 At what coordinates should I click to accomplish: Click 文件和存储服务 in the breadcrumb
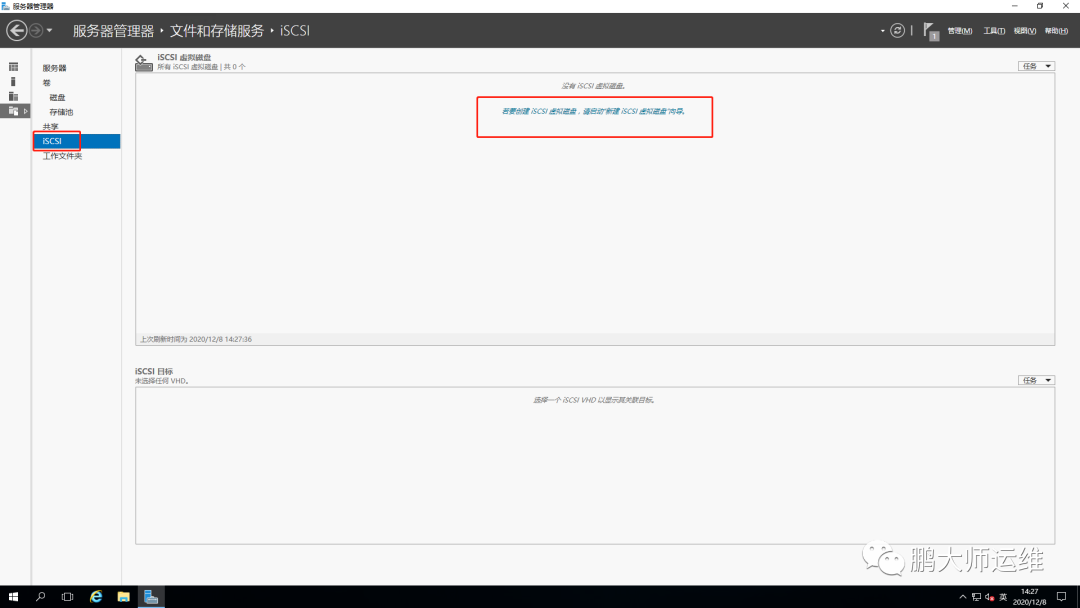(x=217, y=31)
